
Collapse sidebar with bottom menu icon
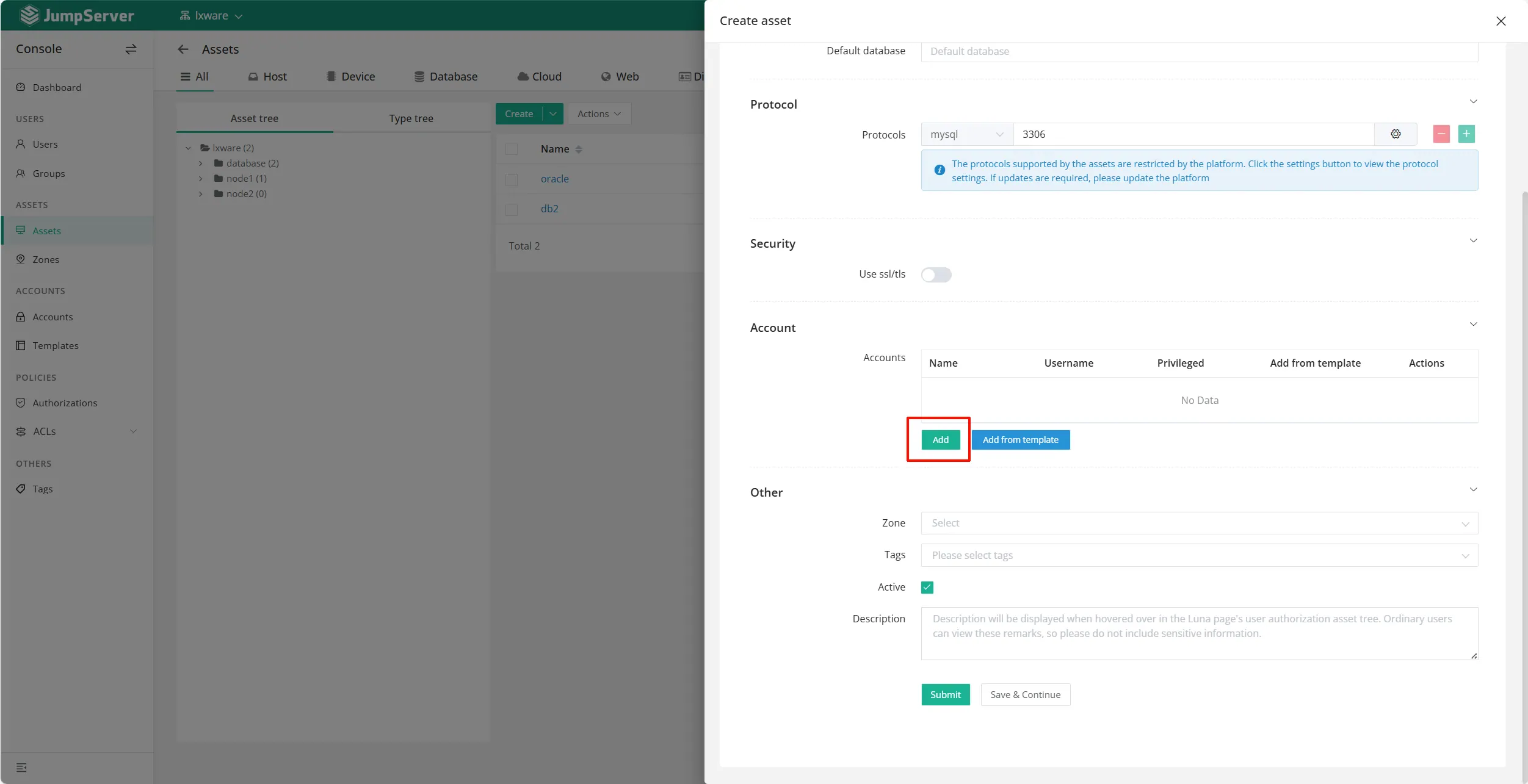(x=21, y=768)
